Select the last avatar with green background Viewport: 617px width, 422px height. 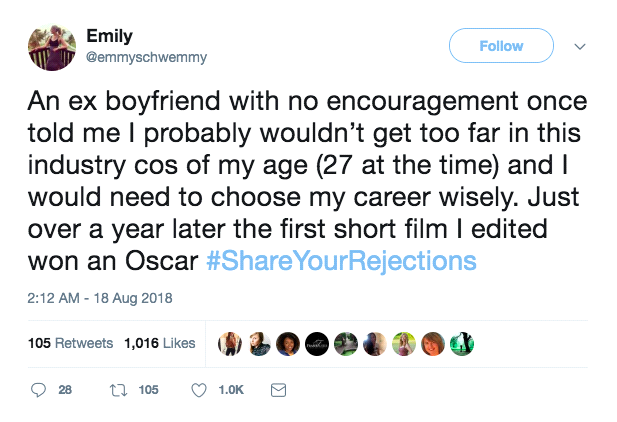(x=464, y=343)
